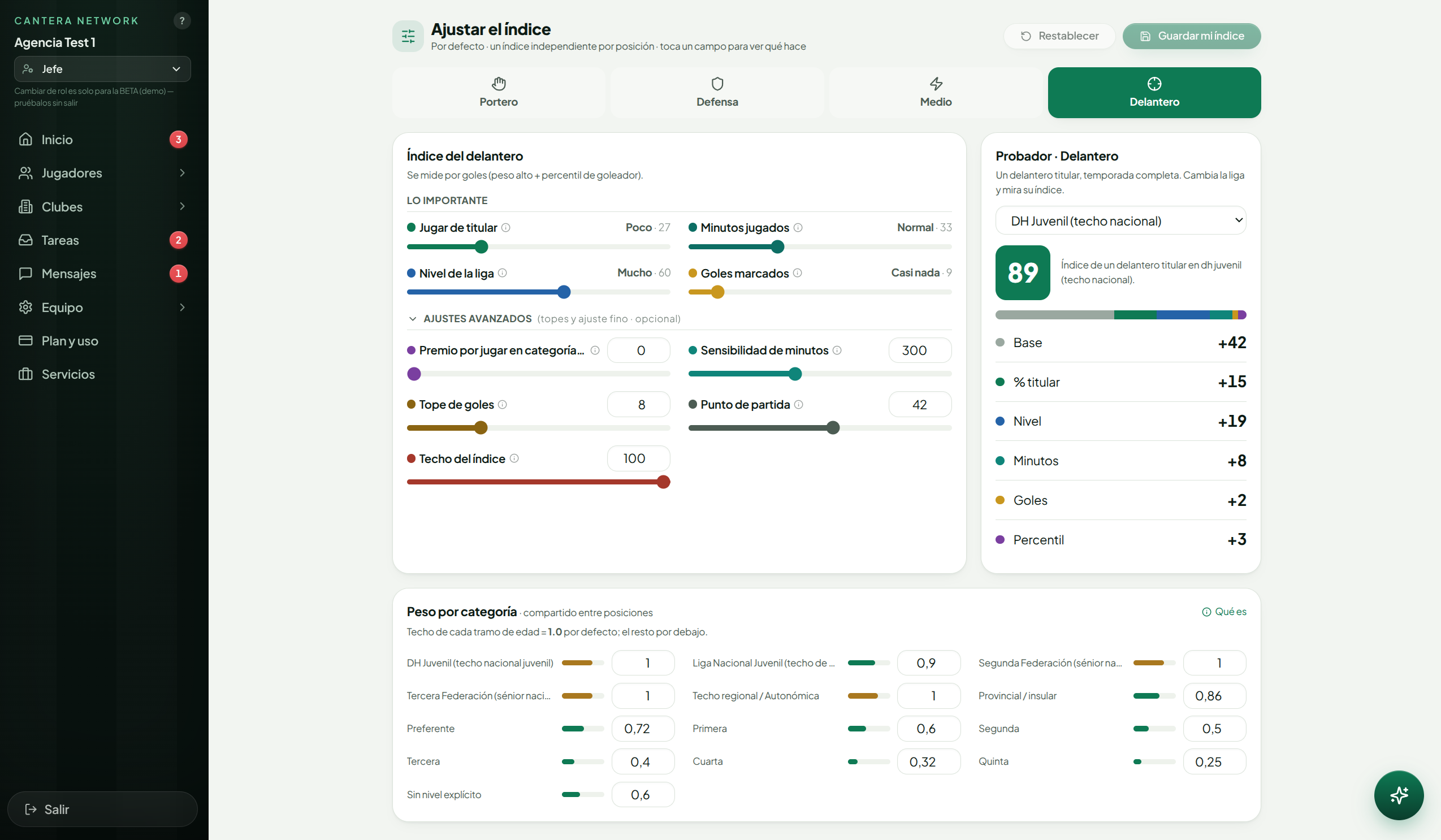Click the Plan y uso card icon
Screen dimensions: 1441x840
26,340
